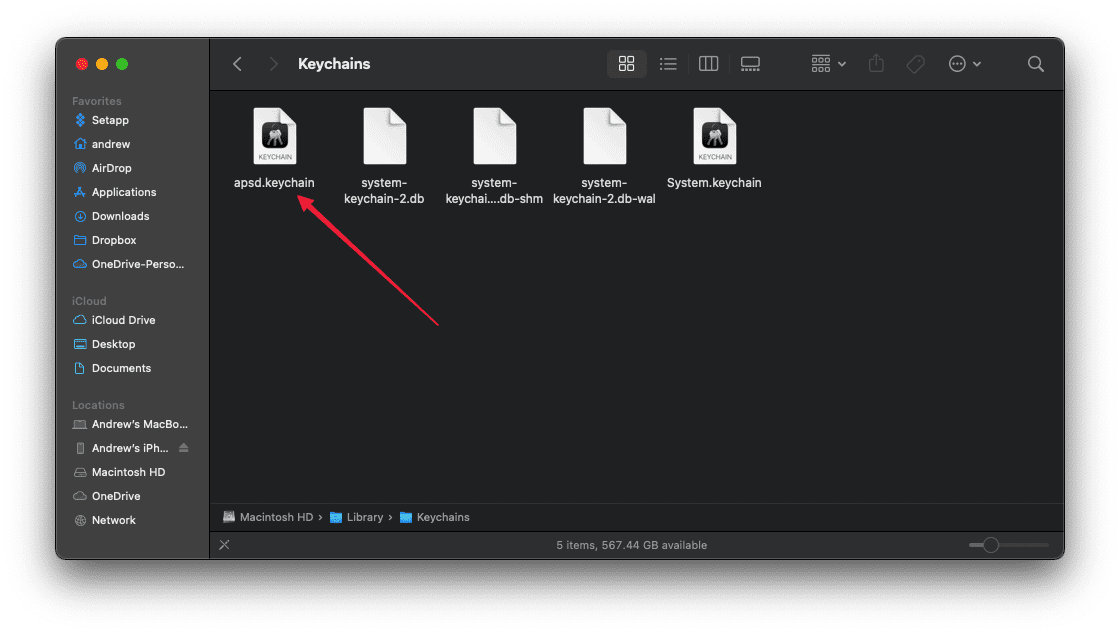The image size is (1120, 633).
Task: Switch to gallery view
Action: (750, 64)
